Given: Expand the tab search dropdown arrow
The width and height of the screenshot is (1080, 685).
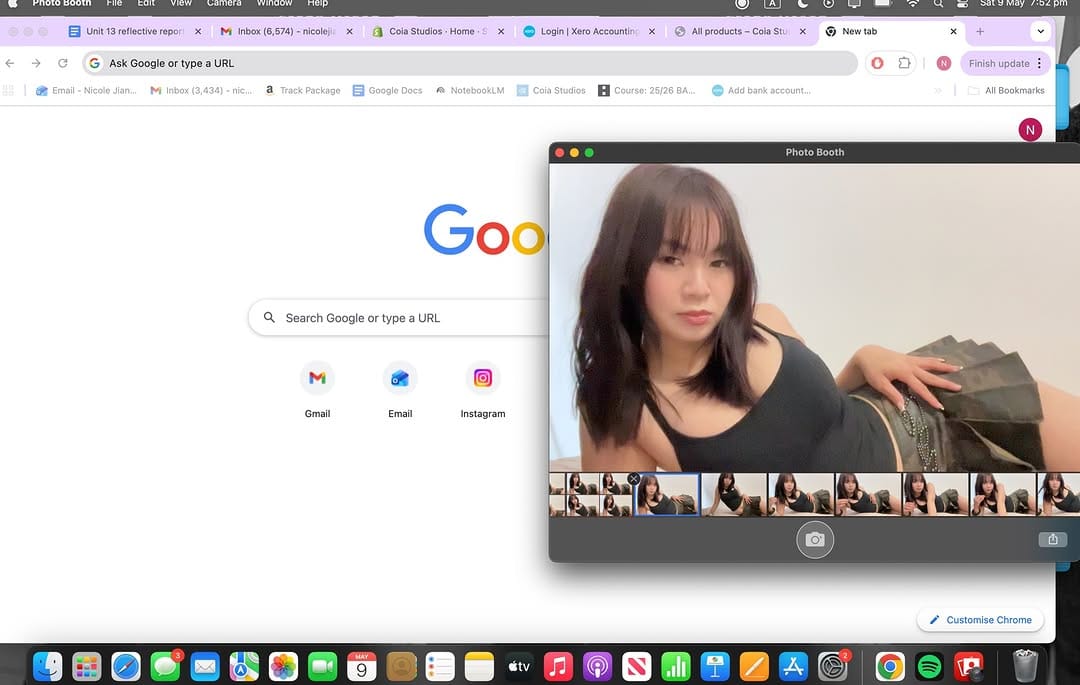Looking at the screenshot, I should (1040, 31).
